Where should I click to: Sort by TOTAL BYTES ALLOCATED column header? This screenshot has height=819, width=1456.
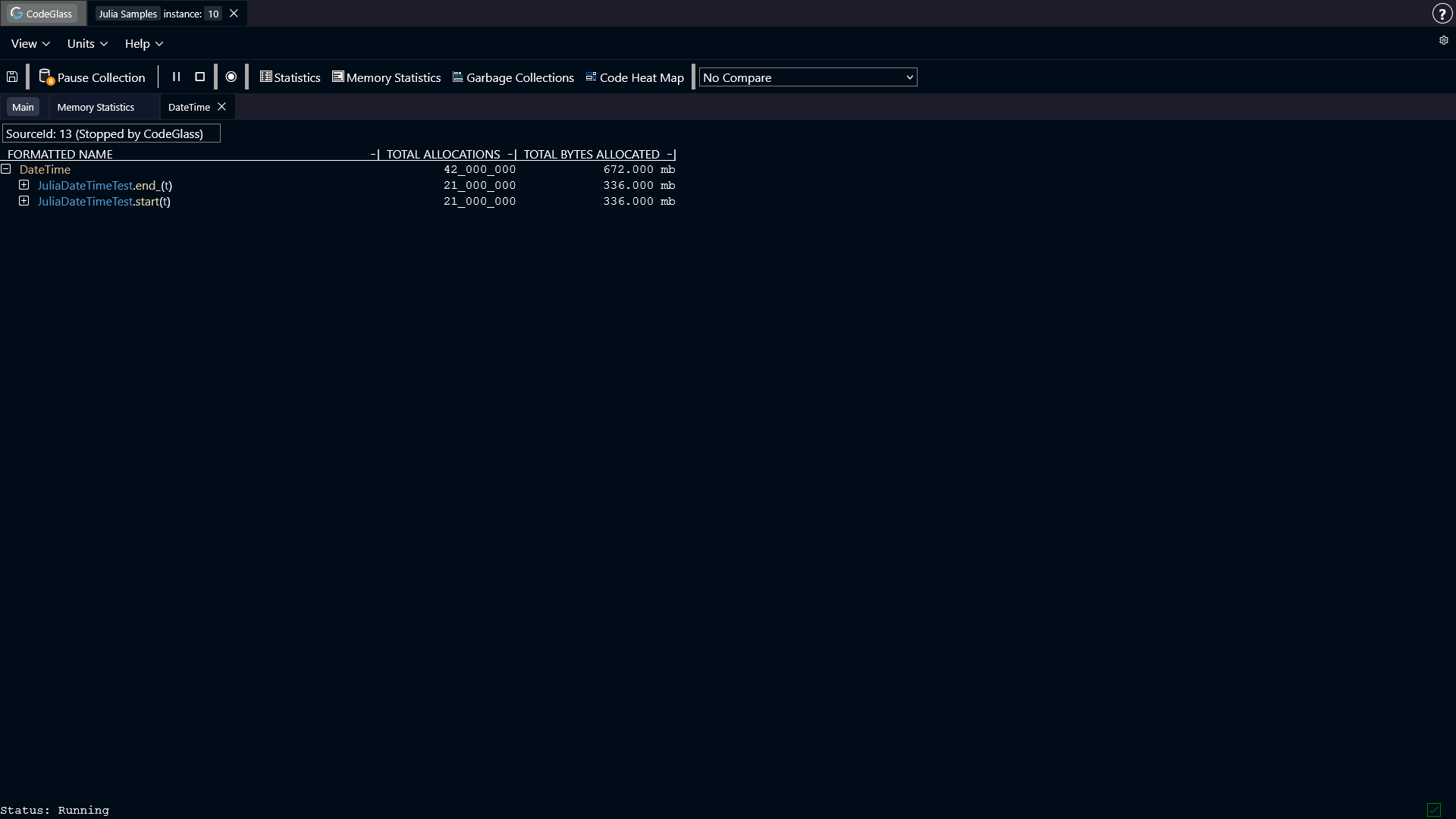coord(591,154)
